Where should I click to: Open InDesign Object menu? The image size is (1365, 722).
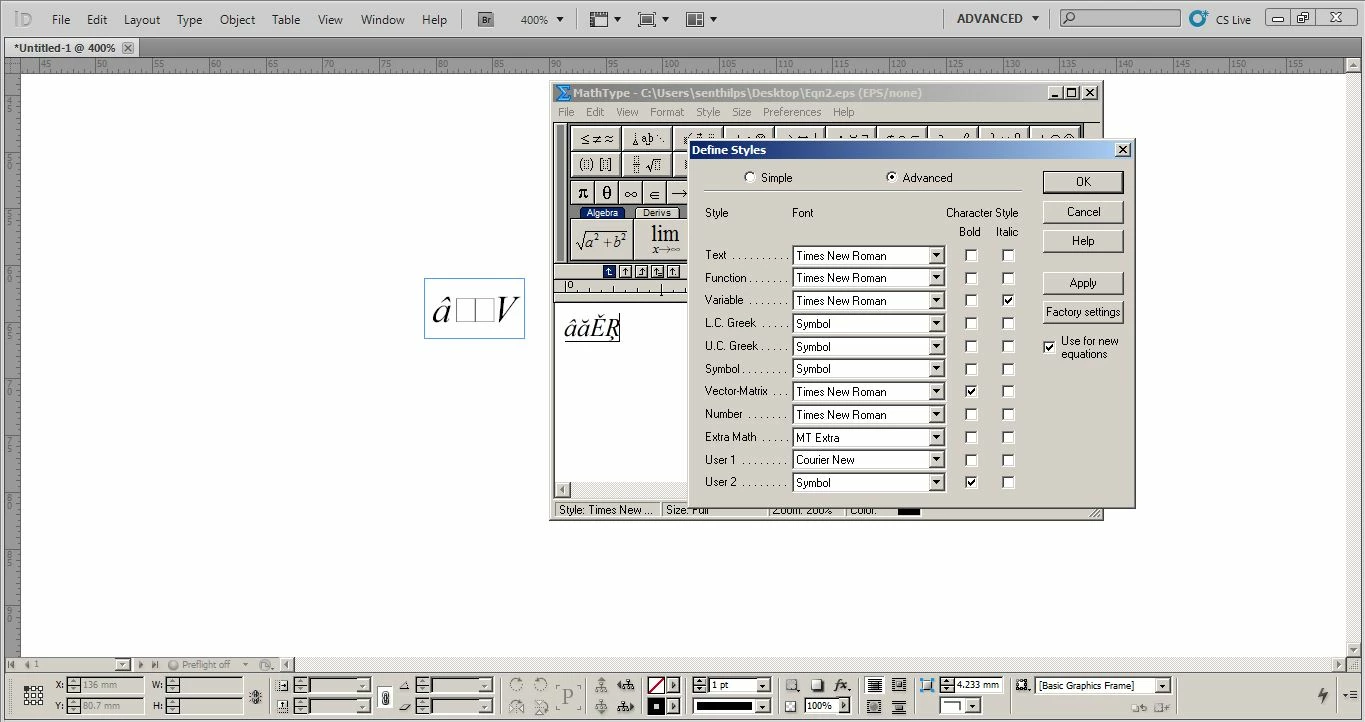click(237, 19)
